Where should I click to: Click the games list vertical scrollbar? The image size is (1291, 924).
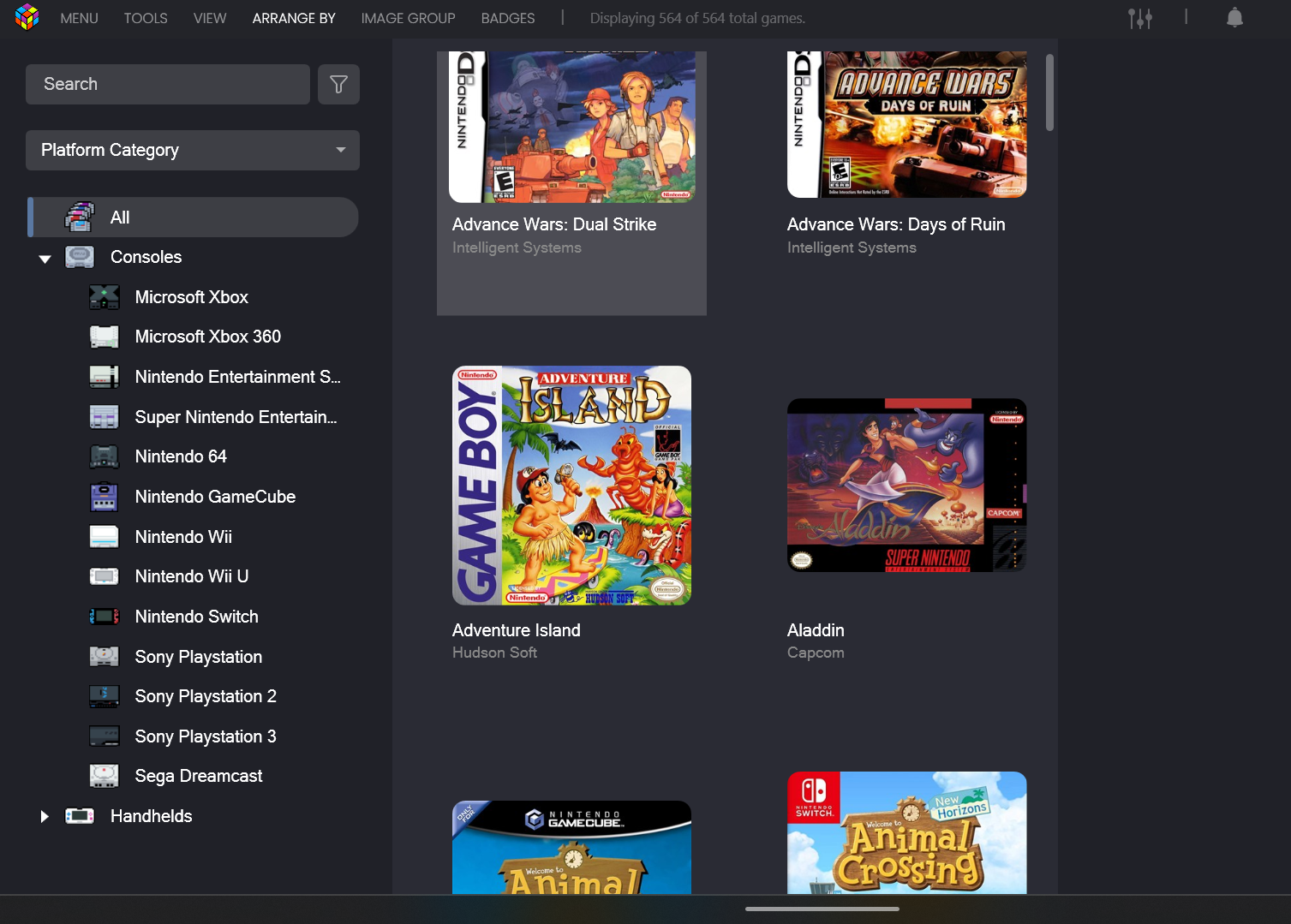pyautogui.click(x=1049, y=92)
